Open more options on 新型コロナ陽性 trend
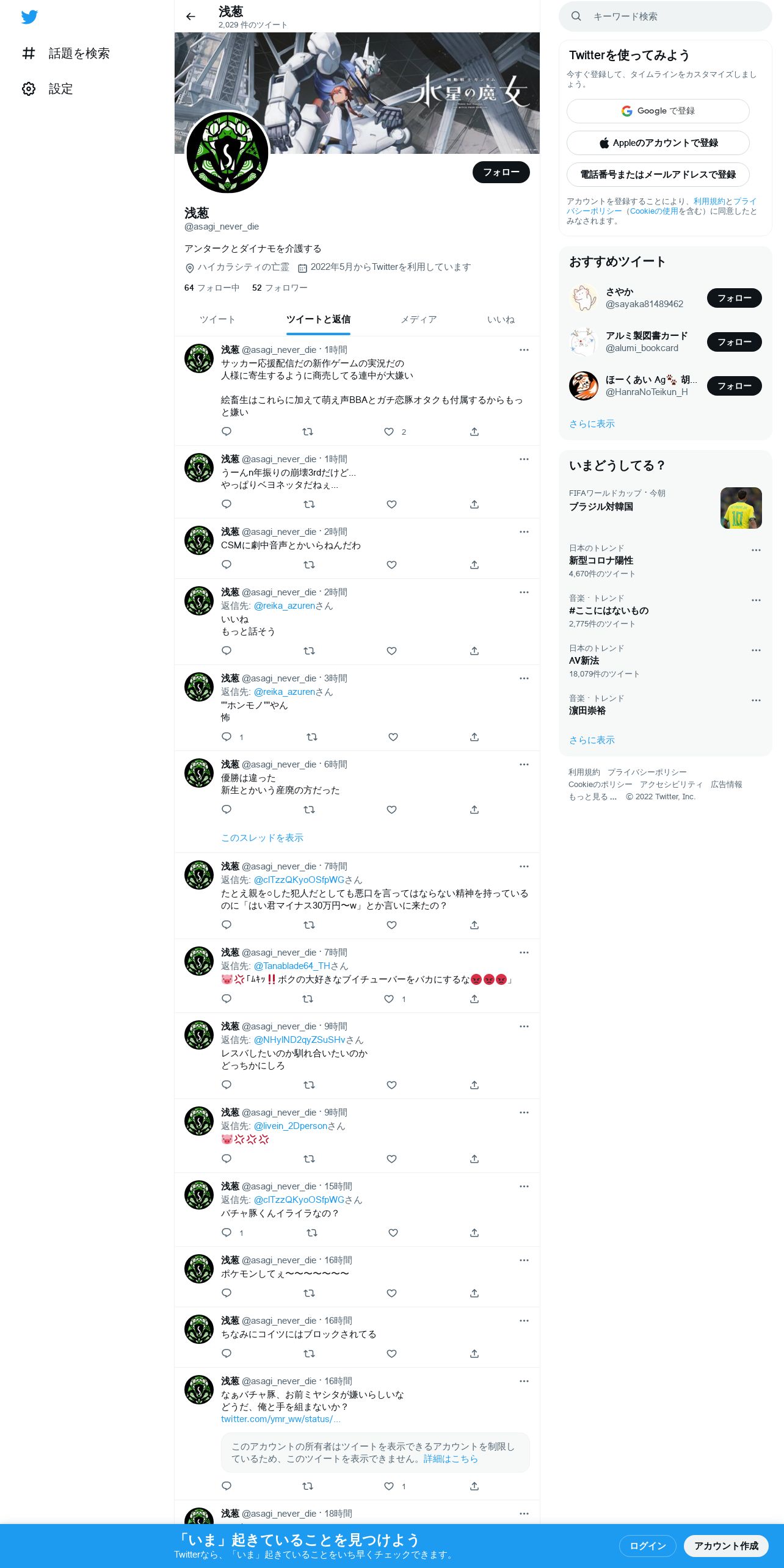The image size is (784, 1568). (756, 550)
